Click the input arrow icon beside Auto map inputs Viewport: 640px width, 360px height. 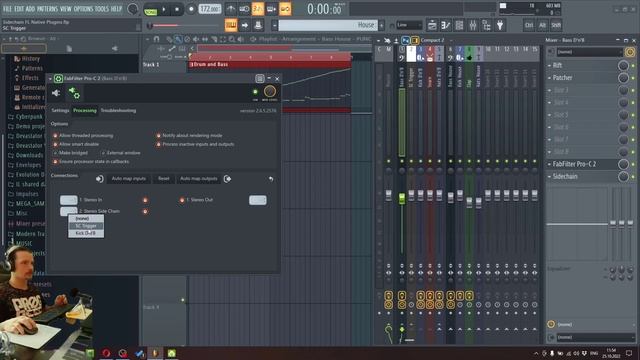click(100, 179)
